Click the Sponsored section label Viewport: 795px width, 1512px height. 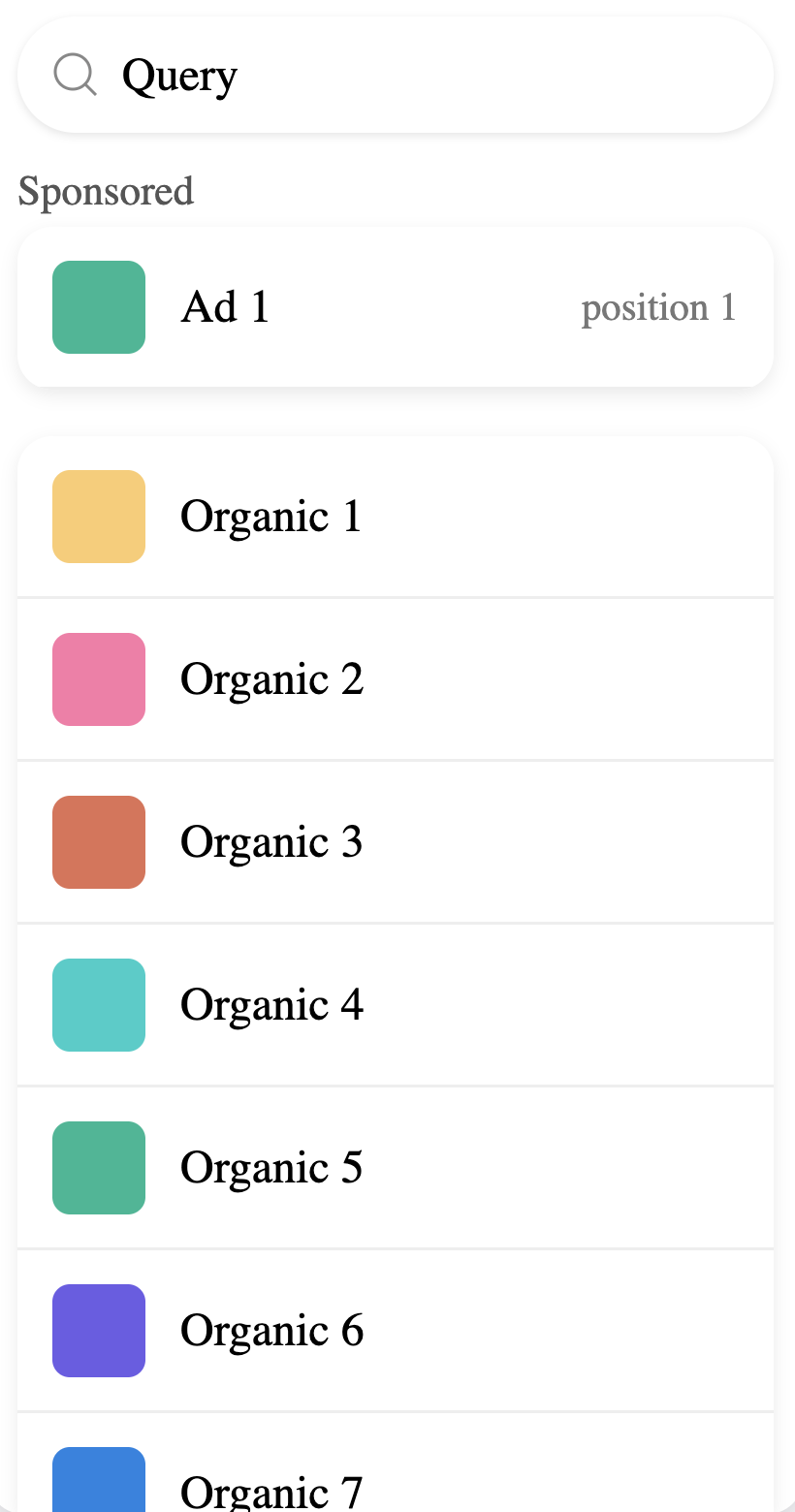click(106, 192)
